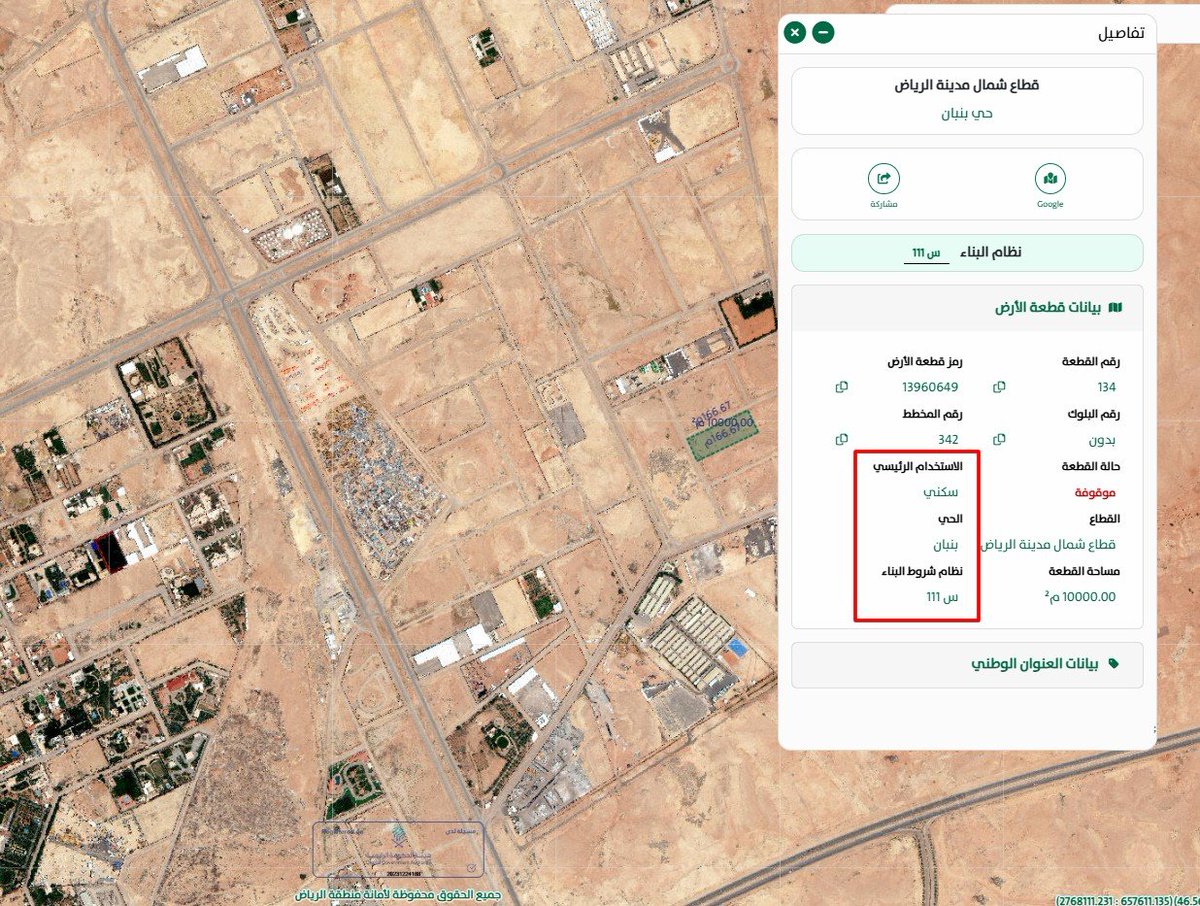1200x906 pixels.
Task: Expand بيانات العنوان الوطني section
Action: [967, 664]
